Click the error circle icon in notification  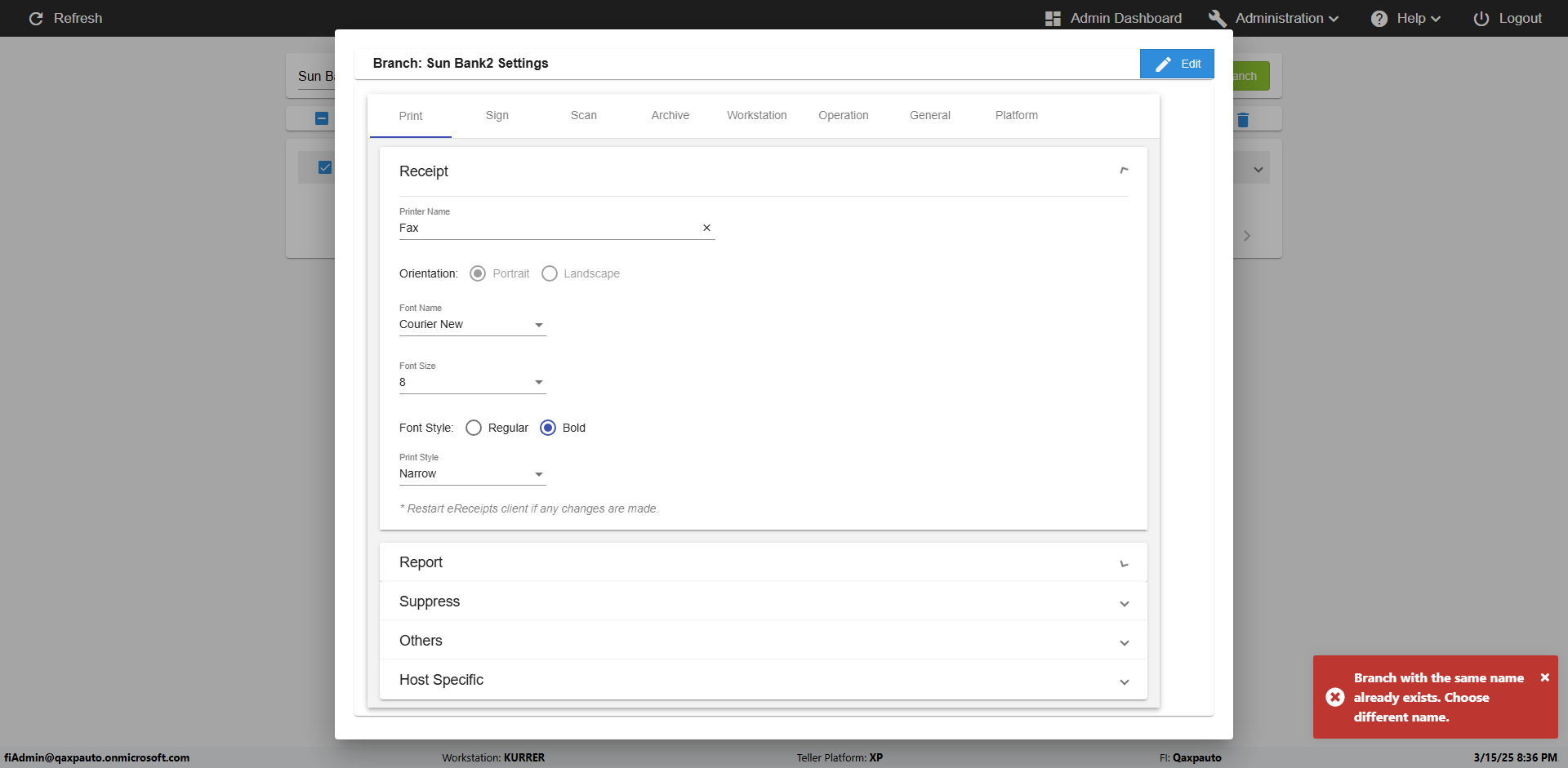click(1335, 697)
